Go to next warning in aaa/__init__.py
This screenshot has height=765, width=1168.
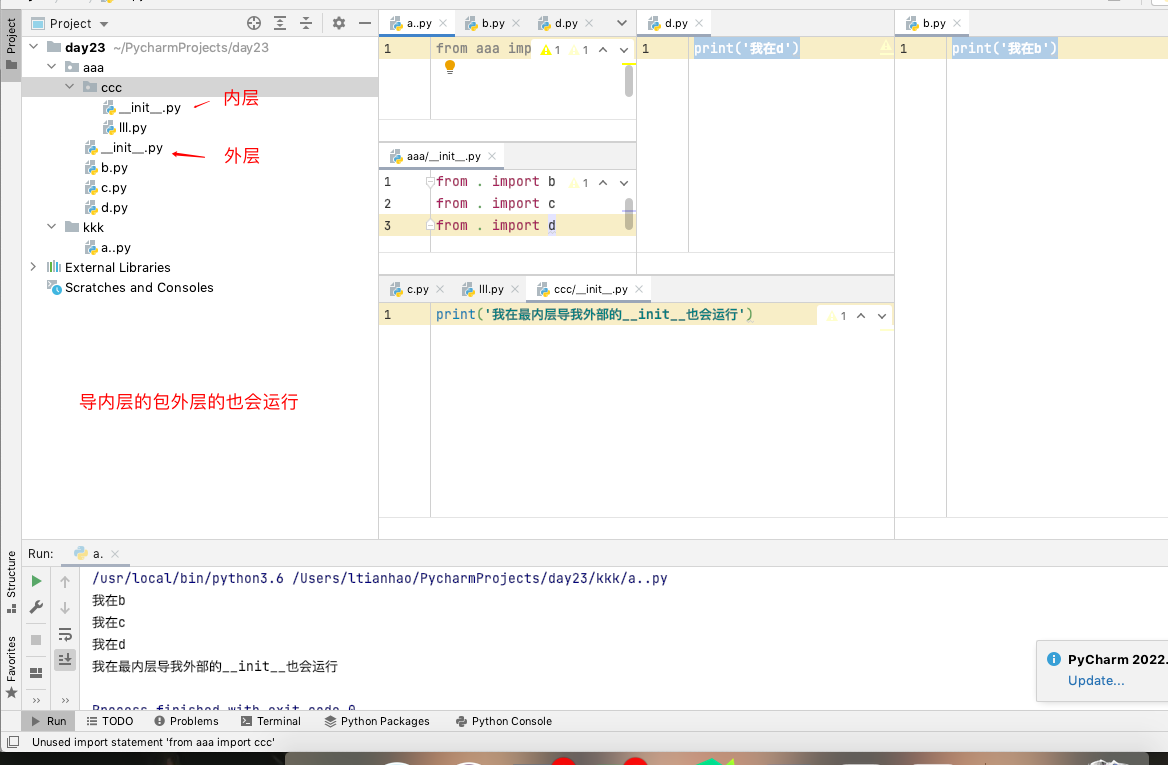(x=624, y=183)
